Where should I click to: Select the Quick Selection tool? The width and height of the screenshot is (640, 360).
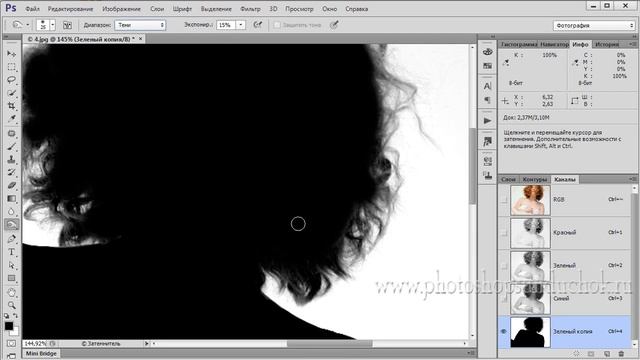click(x=11, y=93)
